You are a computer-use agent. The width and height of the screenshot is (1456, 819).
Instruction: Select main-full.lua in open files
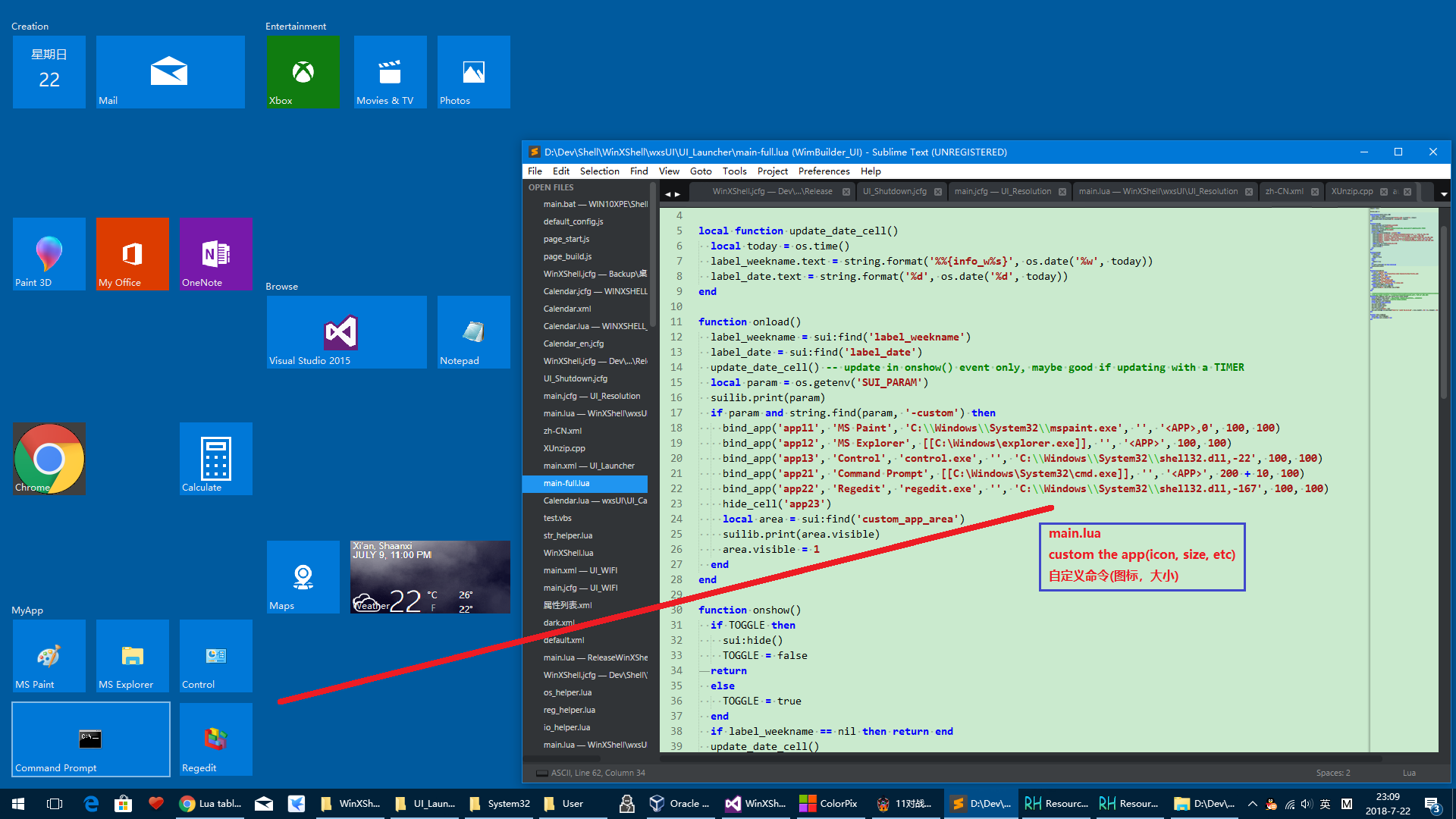pyautogui.click(x=585, y=483)
